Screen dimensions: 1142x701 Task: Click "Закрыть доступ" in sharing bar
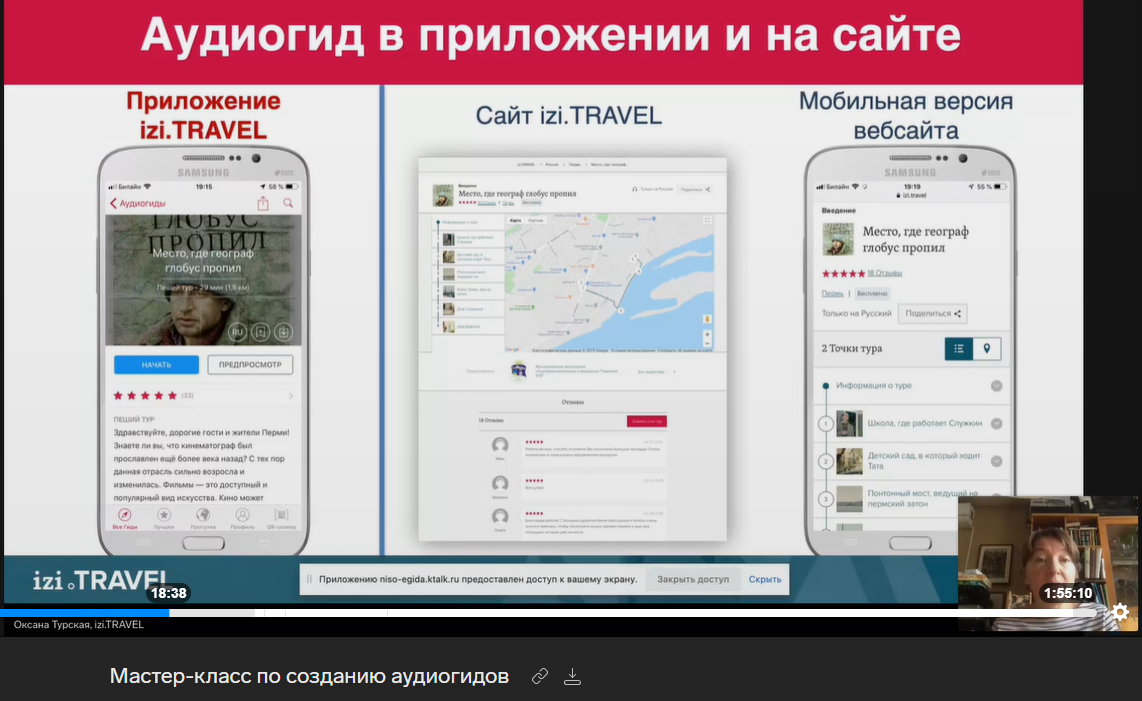coord(692,579)
